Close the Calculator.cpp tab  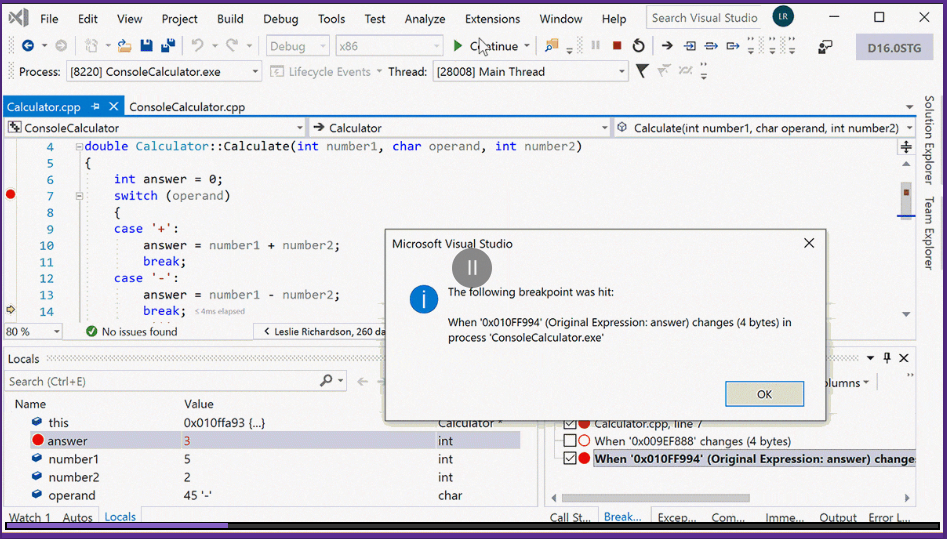(x=114, y=106)
